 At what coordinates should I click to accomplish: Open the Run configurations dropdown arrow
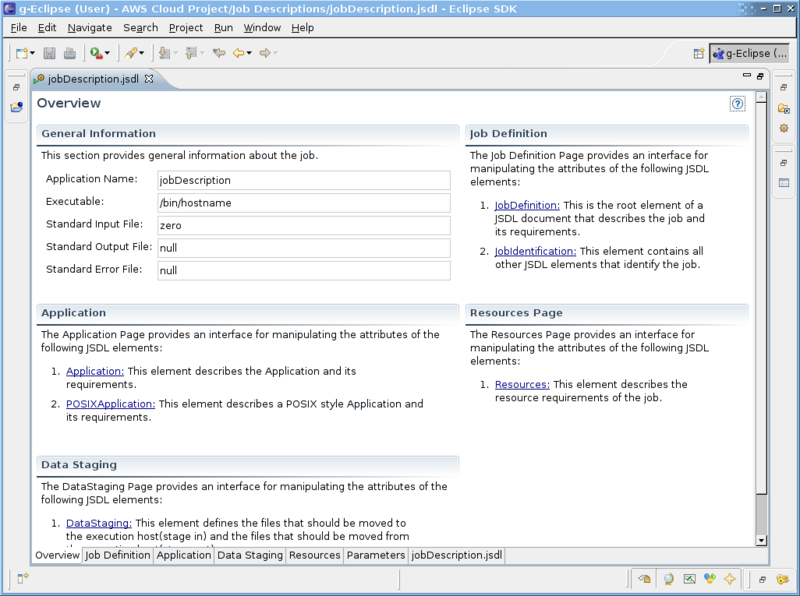pyautogui.click(x=108, y=53)
